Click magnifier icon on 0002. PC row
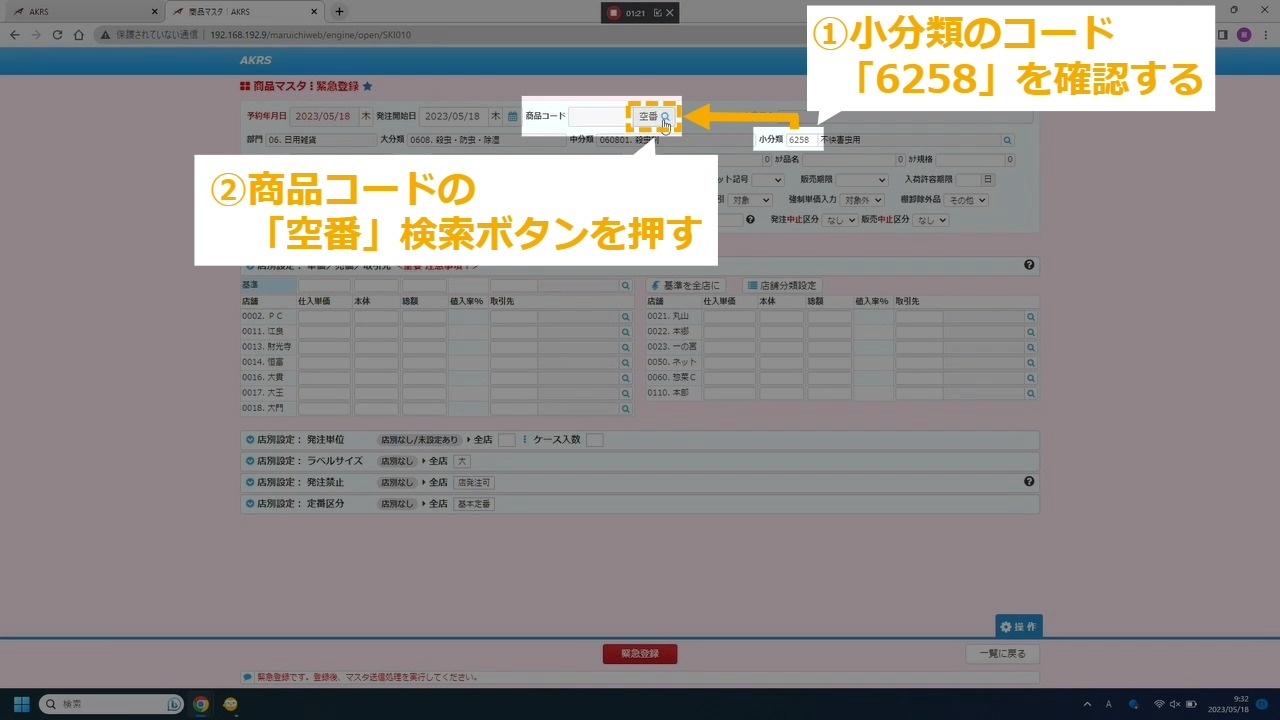The height and width of the screenshot is (720, 1280). point(625,317)
